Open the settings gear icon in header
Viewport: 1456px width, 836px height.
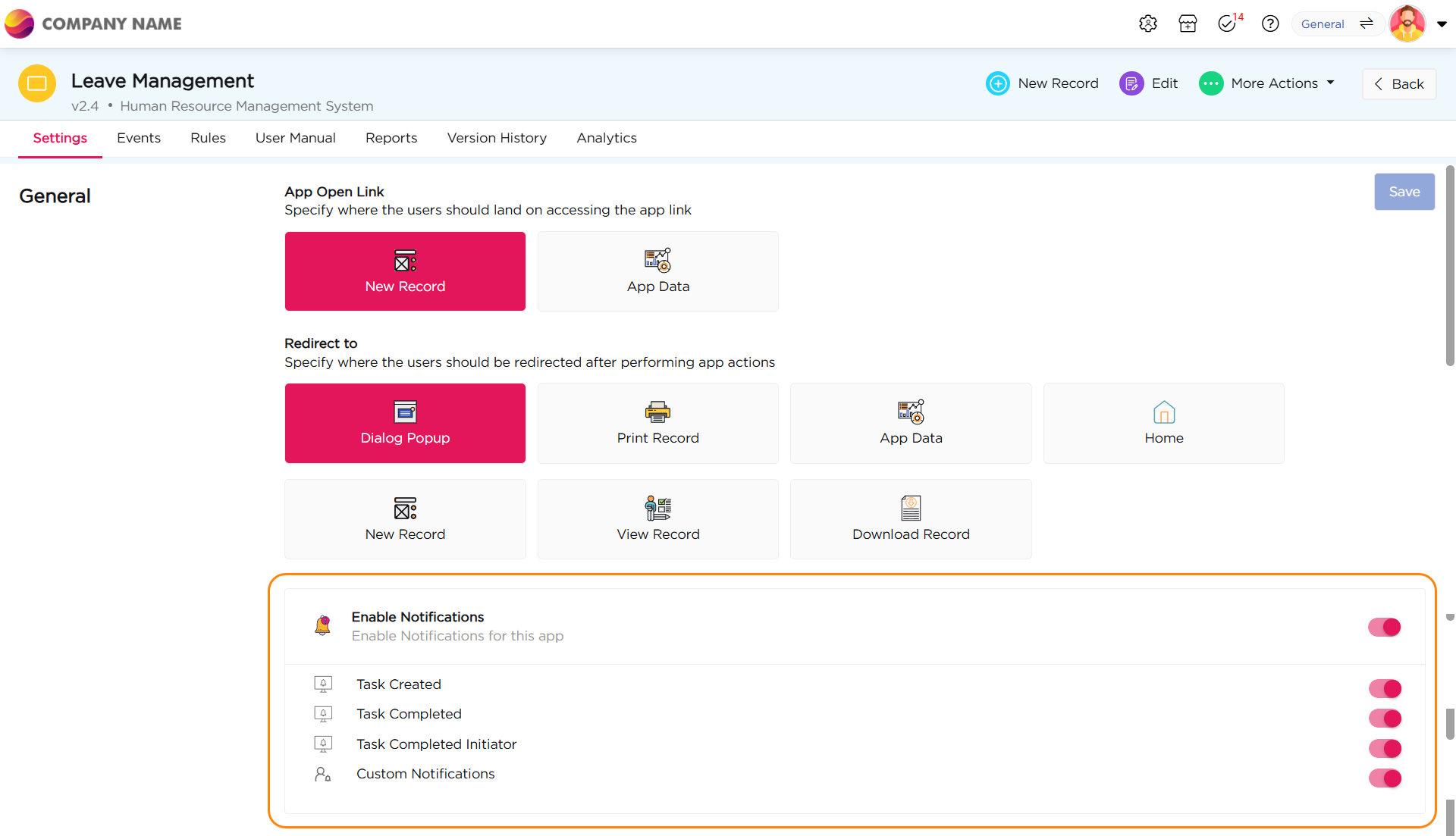(x=1147, y=23)
